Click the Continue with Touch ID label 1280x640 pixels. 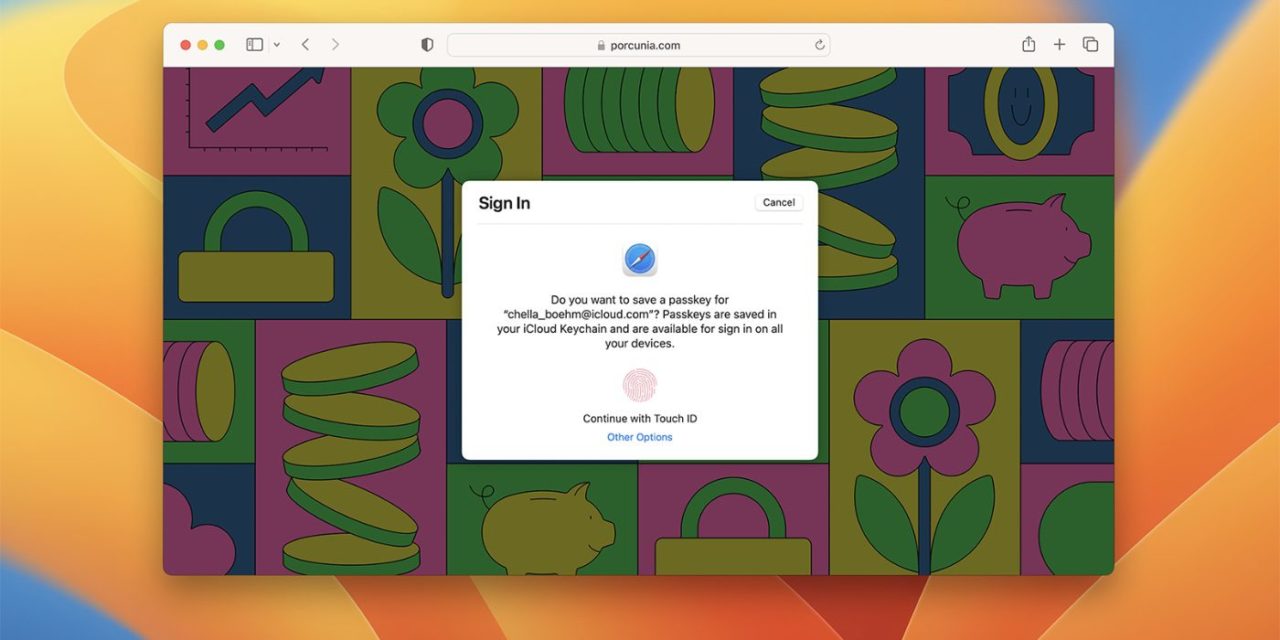[x=639, y=419]
